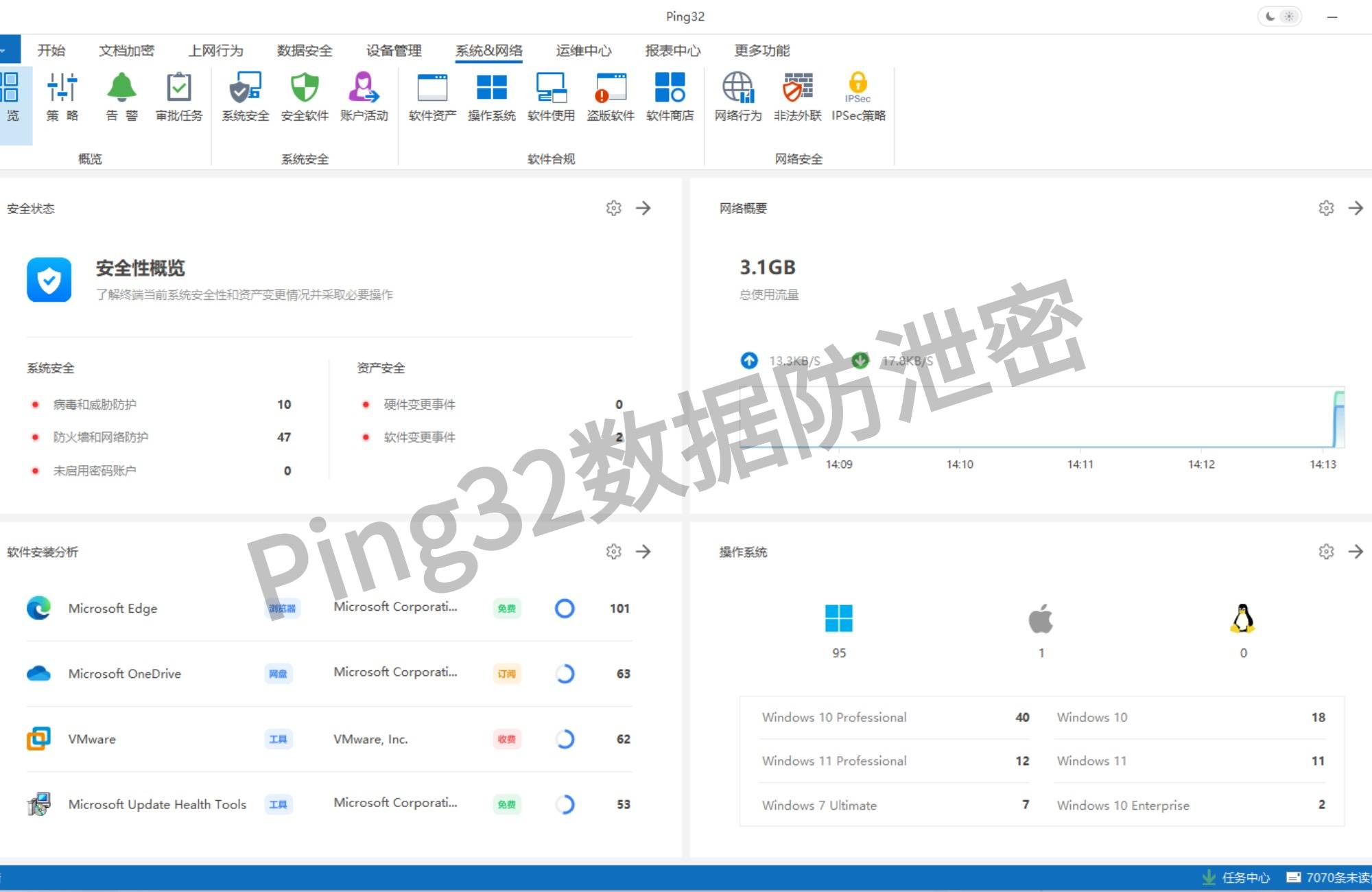This screenshot has width=1372, height=892.
Task: Open the 盗版软件 panel
Action: click(x=610, y=97)
